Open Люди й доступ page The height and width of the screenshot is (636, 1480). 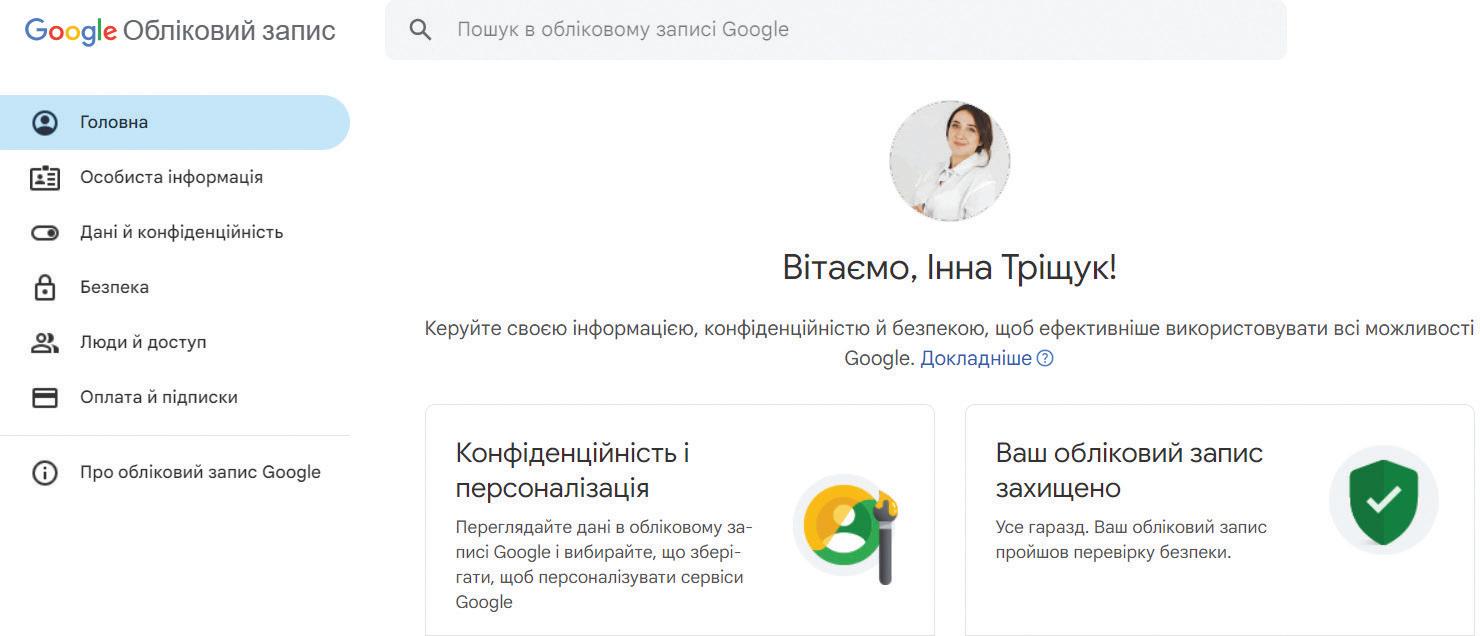[175, 342]
